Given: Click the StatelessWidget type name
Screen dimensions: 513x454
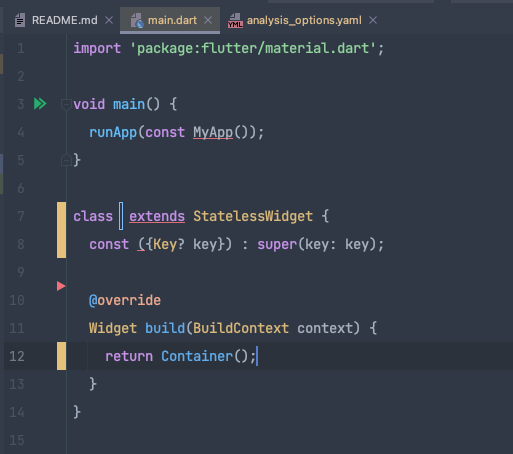Looking at the screenshot, I should pyautogui.click(x=253, y=216).
